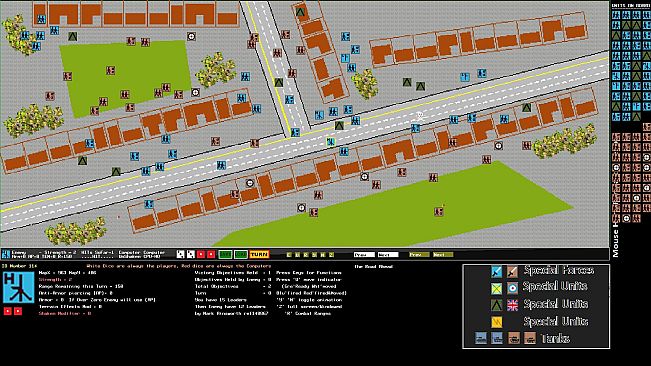
Task: Click the olive-colored Prev button
Action: [x=419, y=254]
